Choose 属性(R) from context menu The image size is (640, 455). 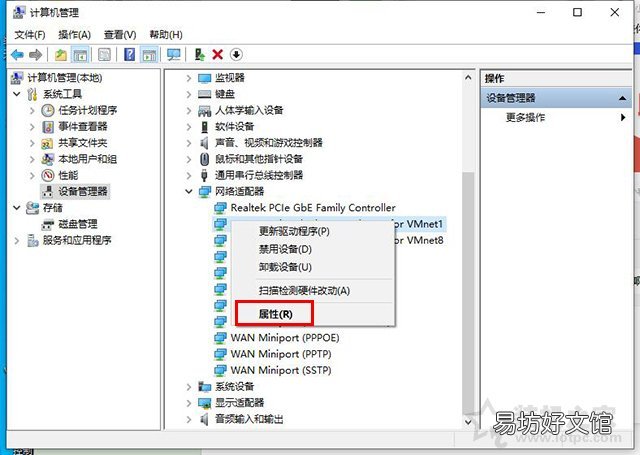(x=276, y=314)
